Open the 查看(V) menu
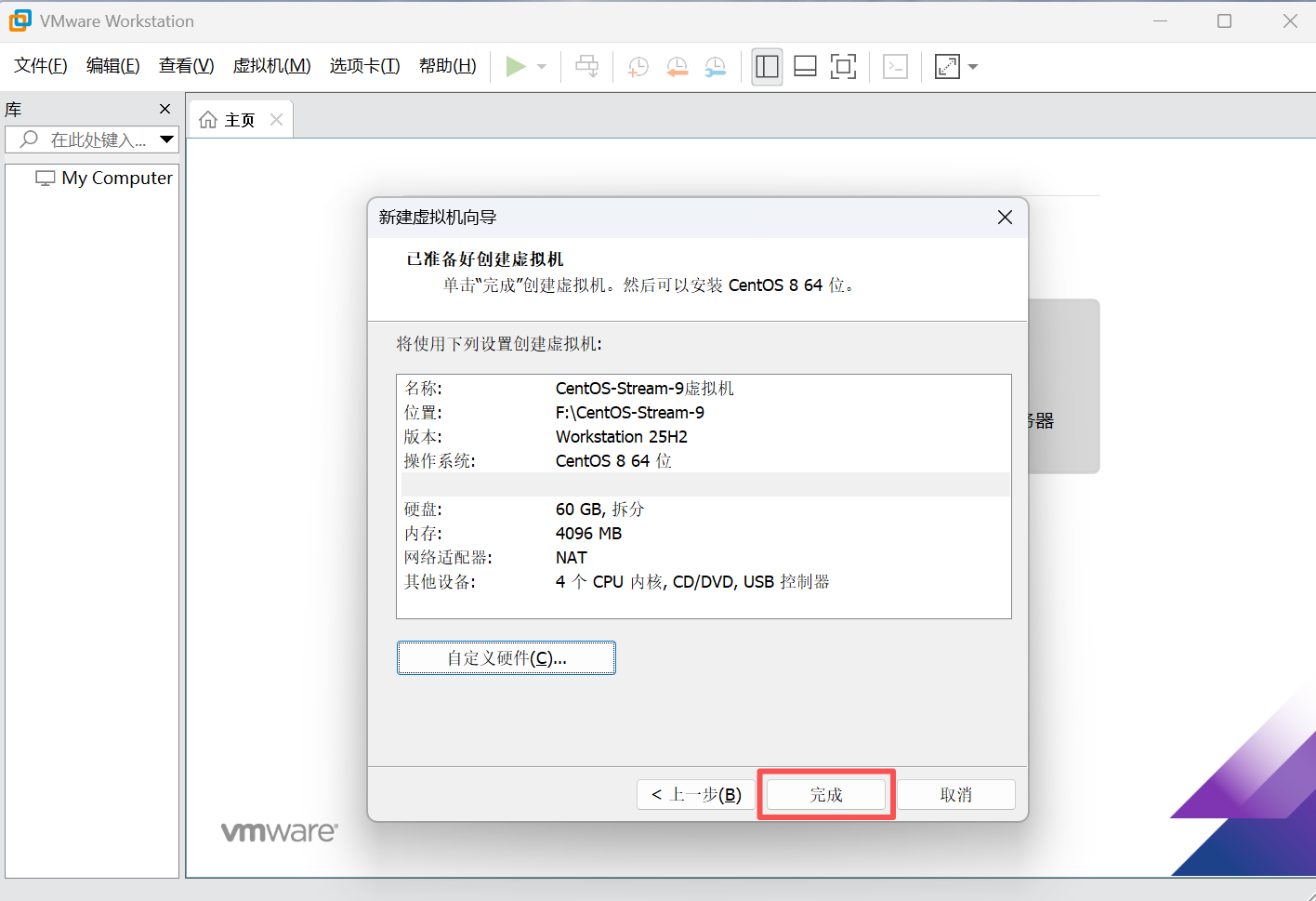 point(186,65)
